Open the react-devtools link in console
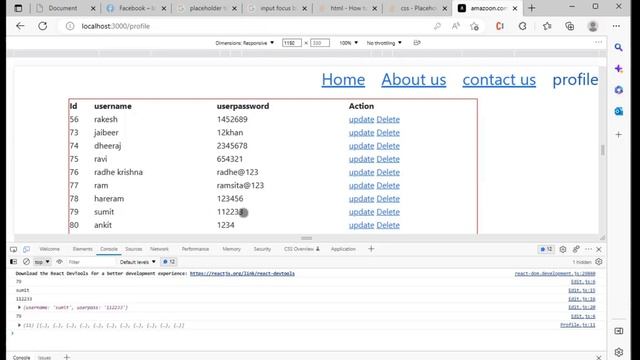The image size is (640, 360). coord(242,273)
